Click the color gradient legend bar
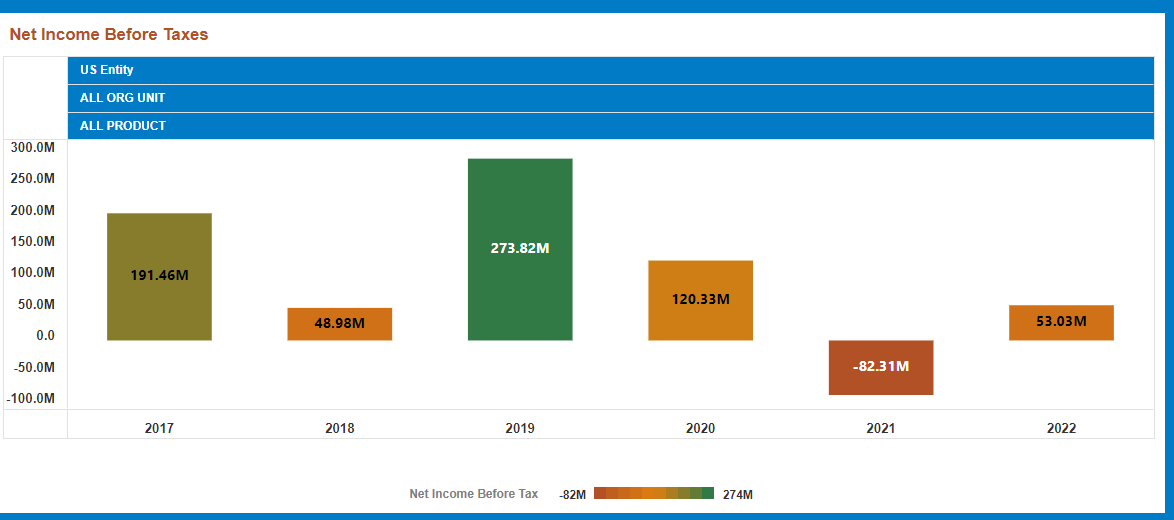Screen dimensions: 1174x520 click(654, 493)
